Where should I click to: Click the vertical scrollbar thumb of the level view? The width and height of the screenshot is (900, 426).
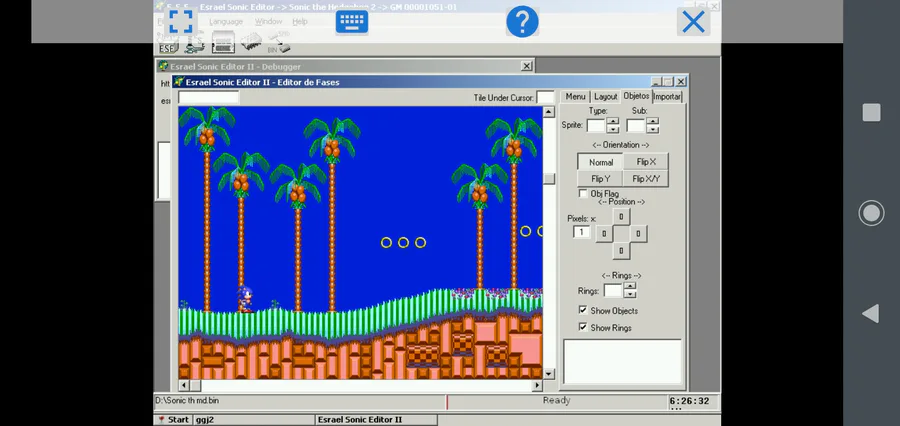(549, 179)
